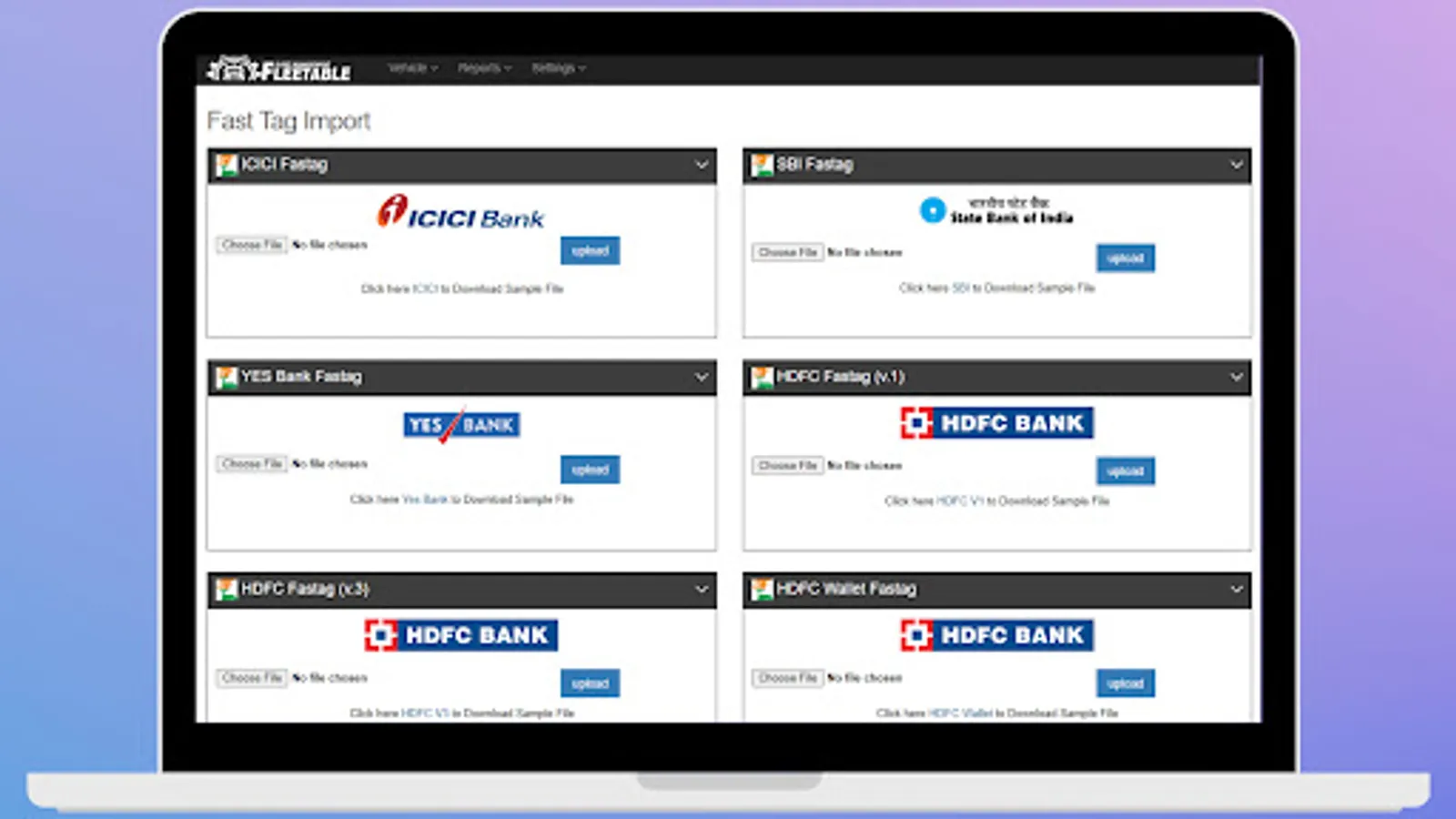Image resolution: width=1456 pixels, height=819 pixels.
Task: Choose a file for HDFC Fastag (v.3)
Action: 252,678
